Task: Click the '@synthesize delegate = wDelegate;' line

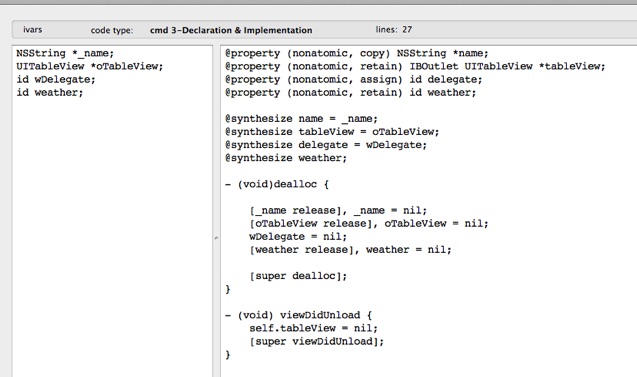Action: click(326, 145)
